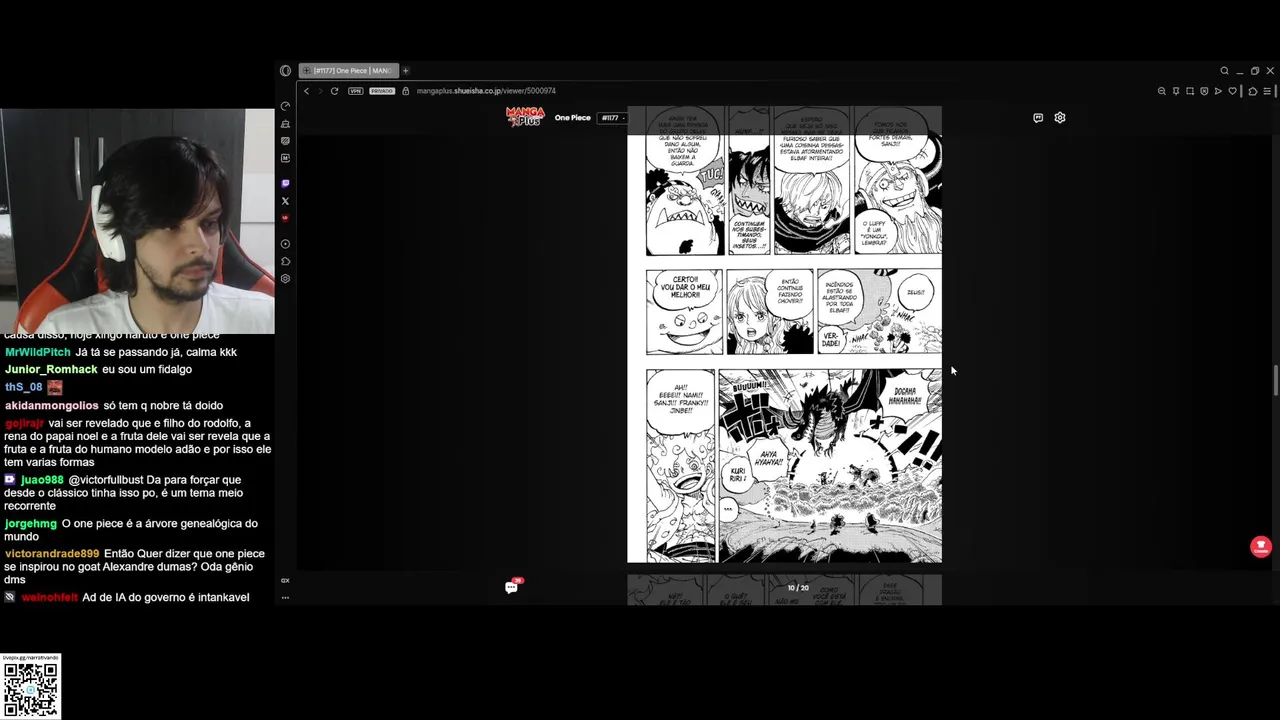The width and height of the screenshot is (1280, 720).
Task: Open the ad blocker shield icon
Action: click(x=1204, y=91)
